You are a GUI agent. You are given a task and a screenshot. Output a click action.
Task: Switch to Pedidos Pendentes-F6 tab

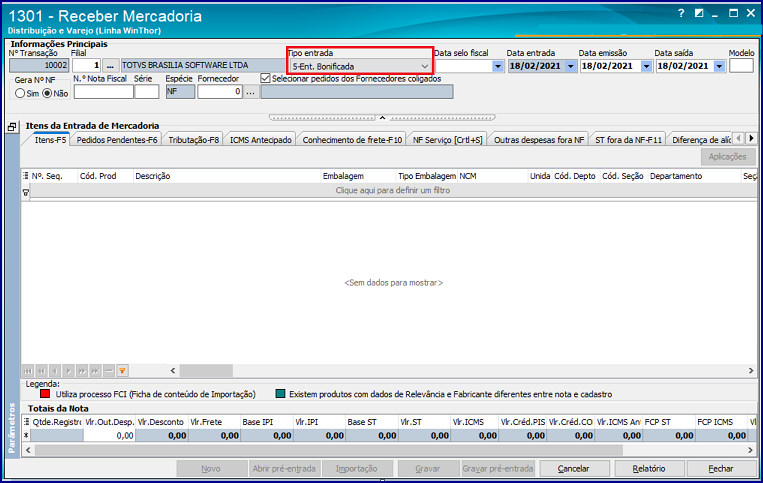click(x=117, y=140)
